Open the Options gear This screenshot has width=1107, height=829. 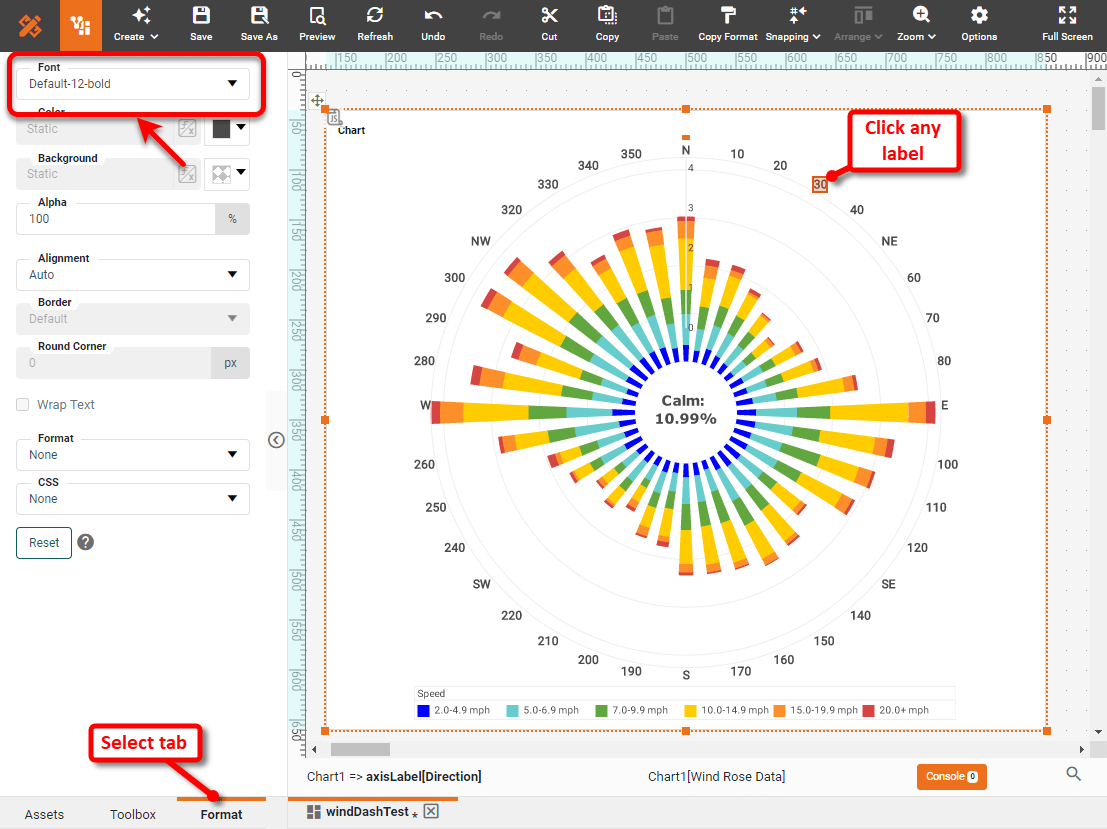(x=979, y=25)
